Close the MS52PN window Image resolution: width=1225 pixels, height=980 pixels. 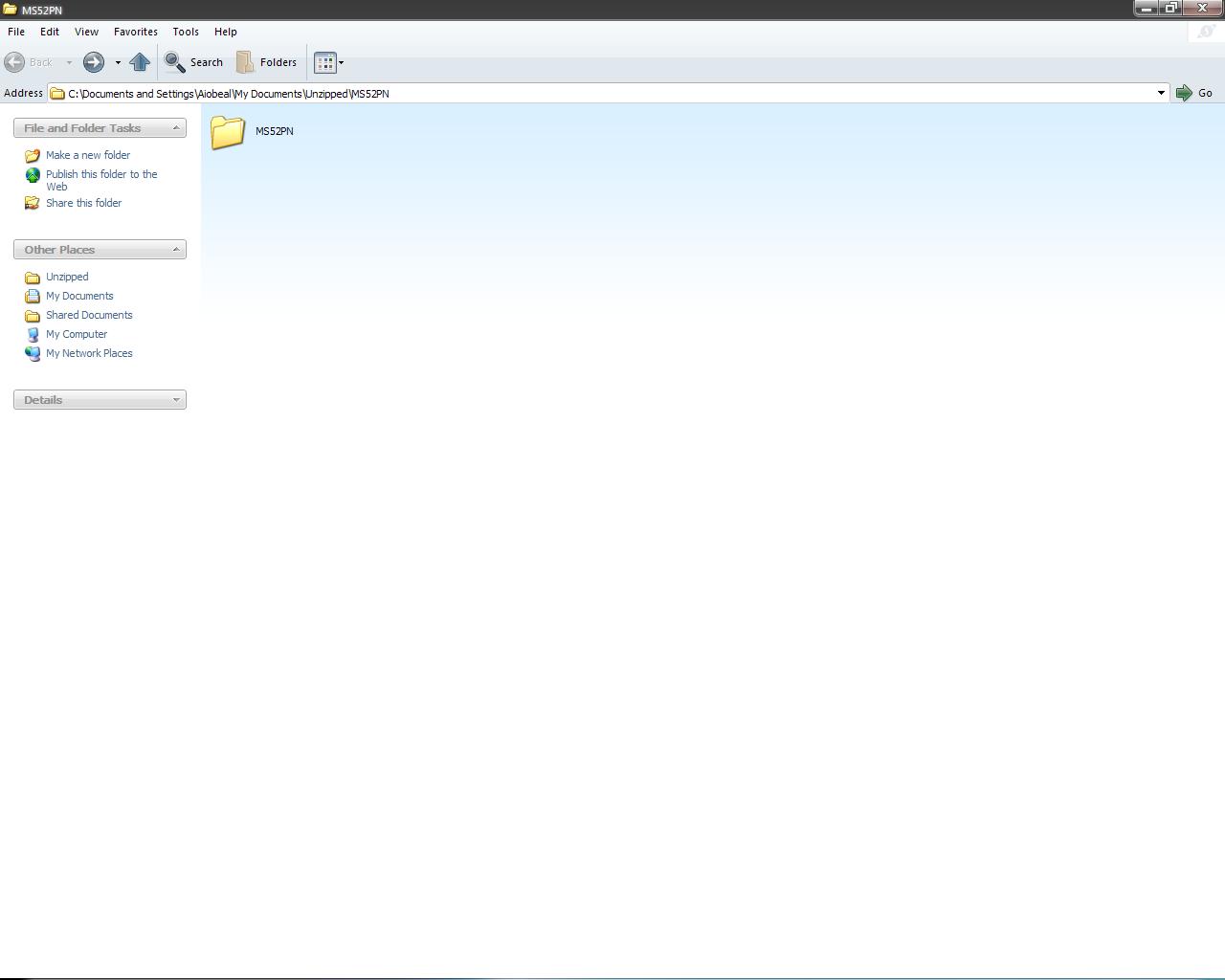pos(1203,8)
